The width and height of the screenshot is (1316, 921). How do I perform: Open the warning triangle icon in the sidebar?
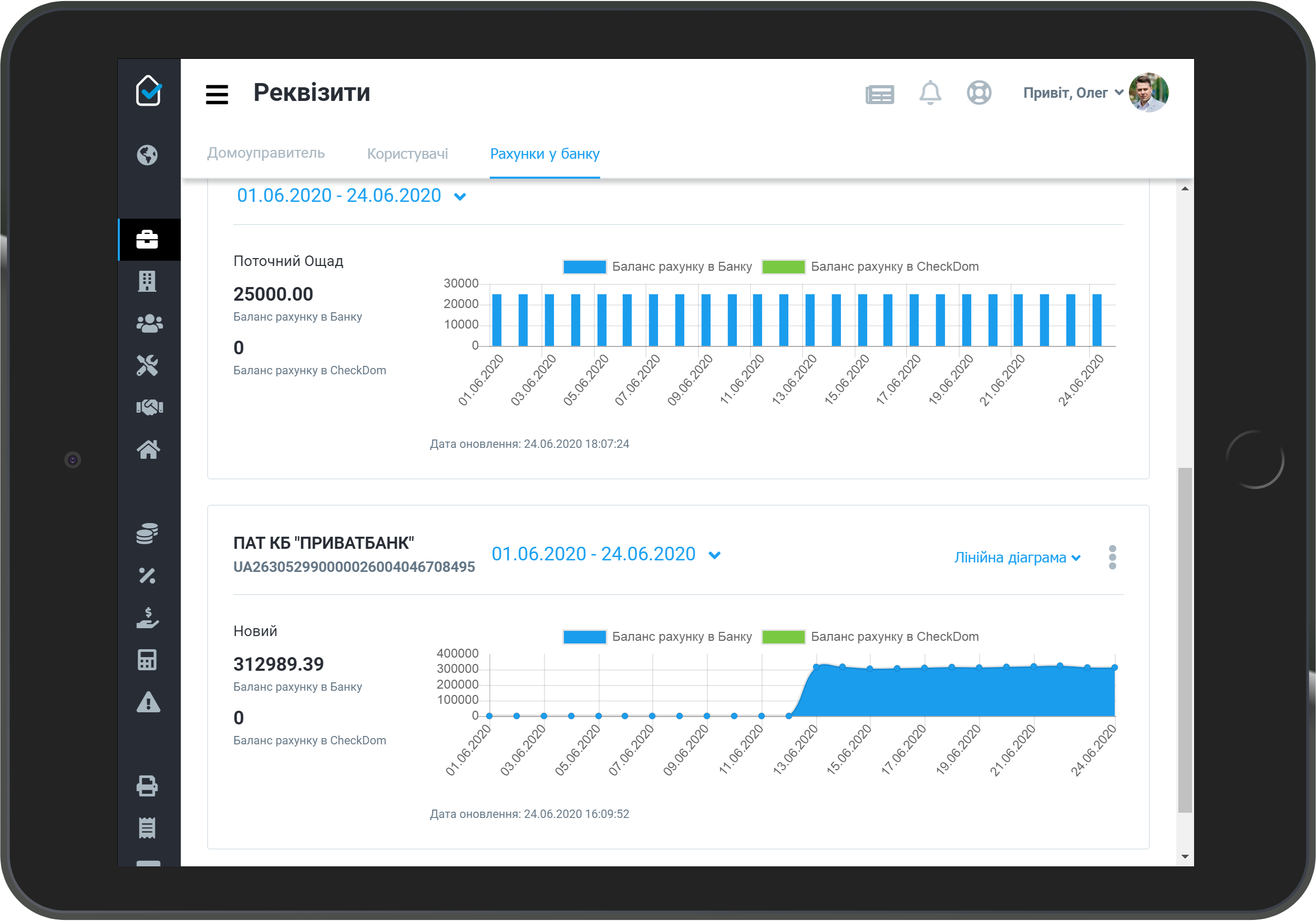pos(148,702)
